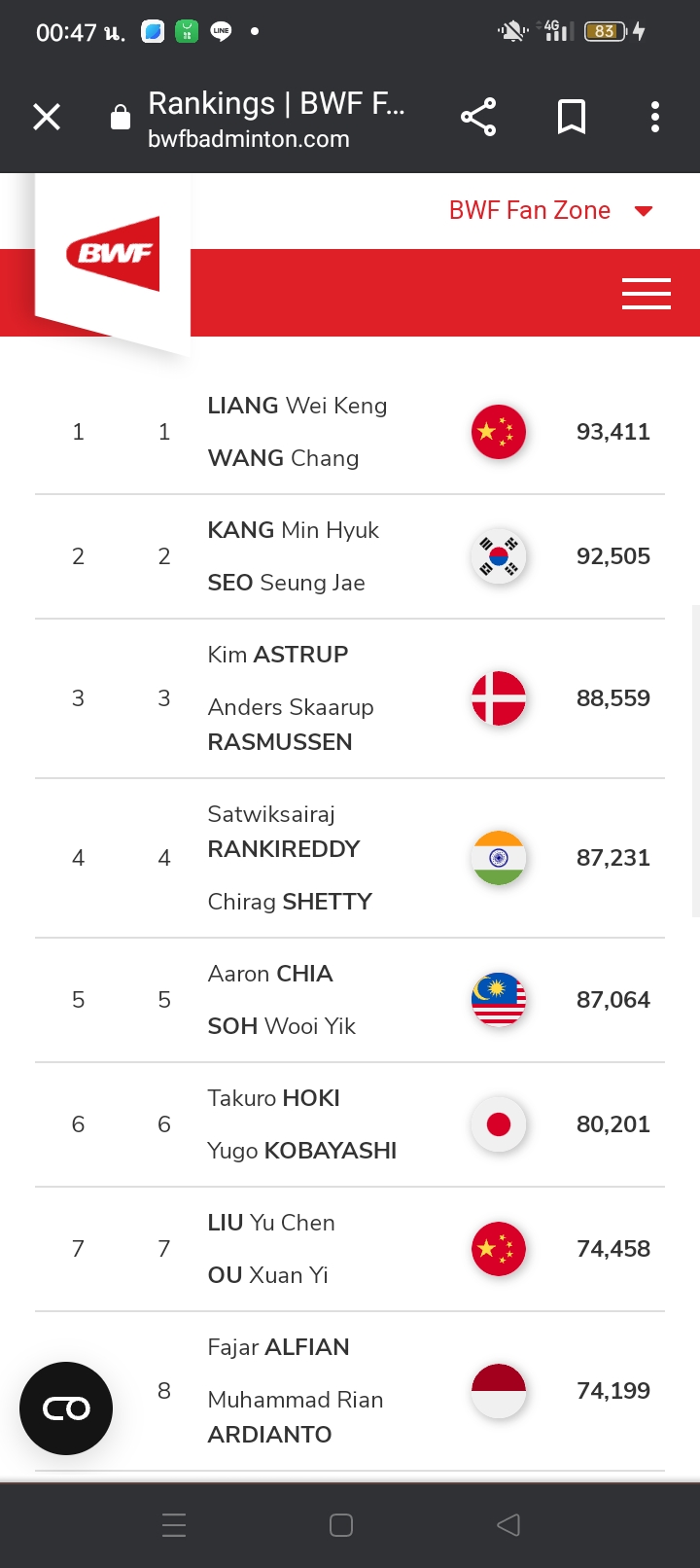Open the red hamburger navigation menu

point(647,293)
